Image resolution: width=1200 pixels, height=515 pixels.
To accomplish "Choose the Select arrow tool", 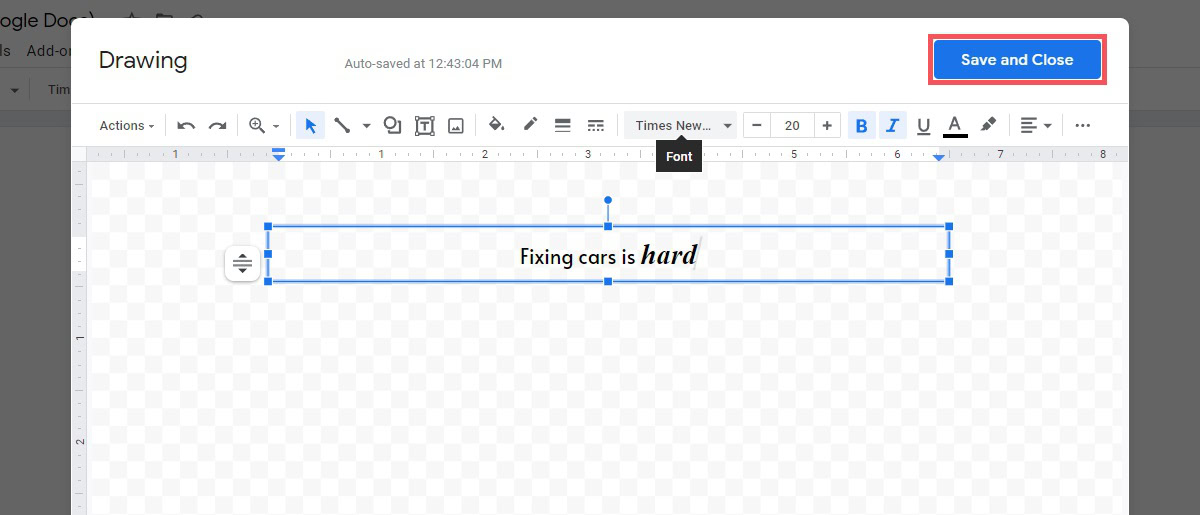I will pos(310,125).
